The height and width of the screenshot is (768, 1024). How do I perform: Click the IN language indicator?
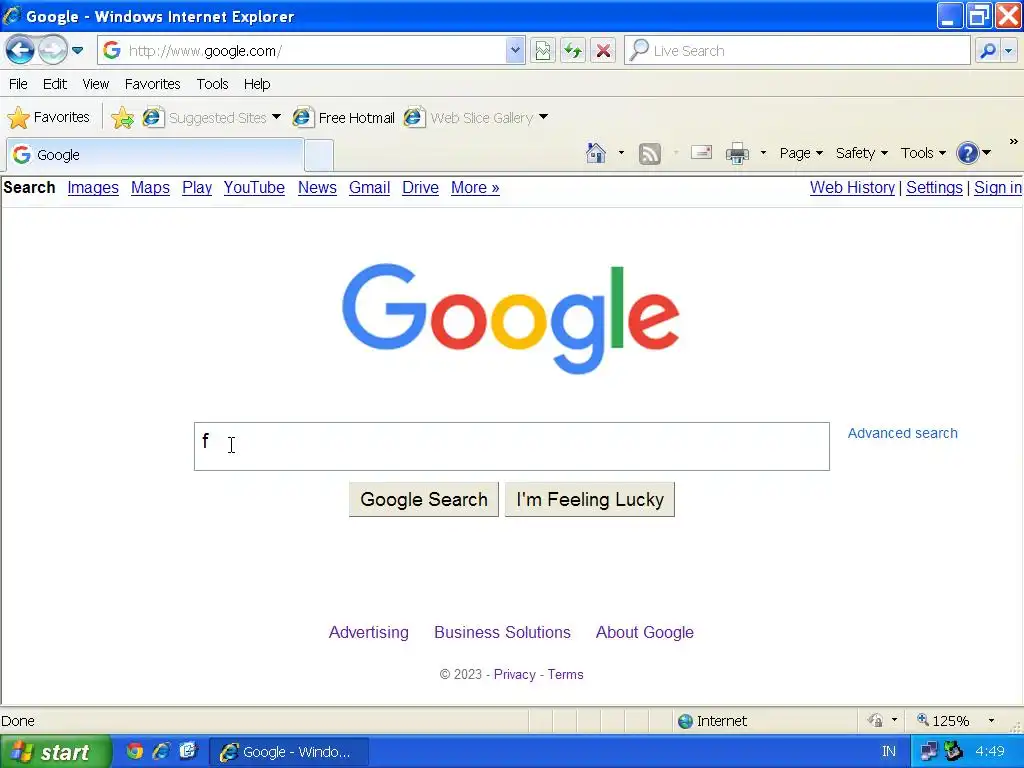tap(889, 752)
